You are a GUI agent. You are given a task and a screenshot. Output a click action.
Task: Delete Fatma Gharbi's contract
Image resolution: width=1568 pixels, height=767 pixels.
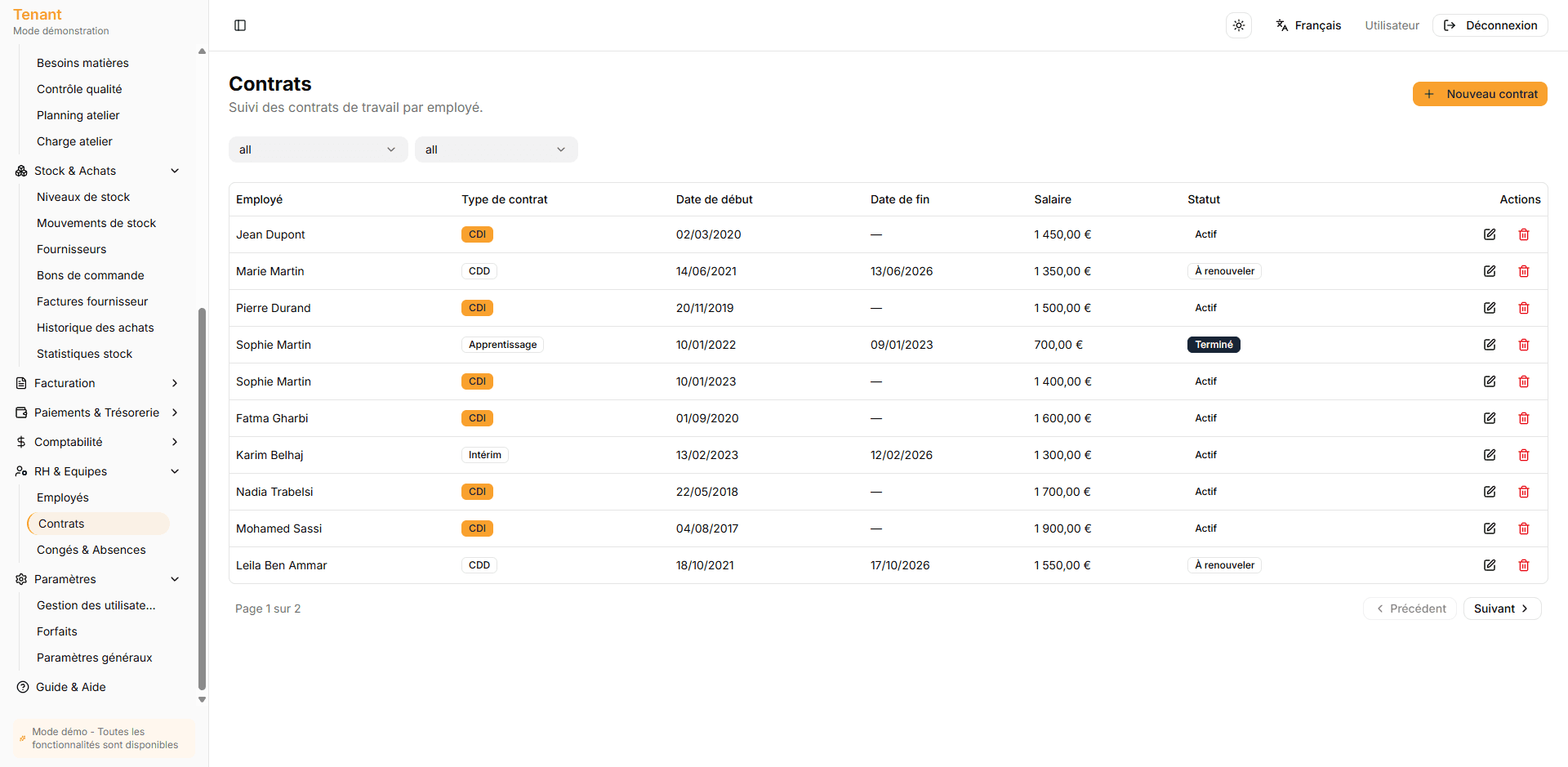coord(1524,418)
